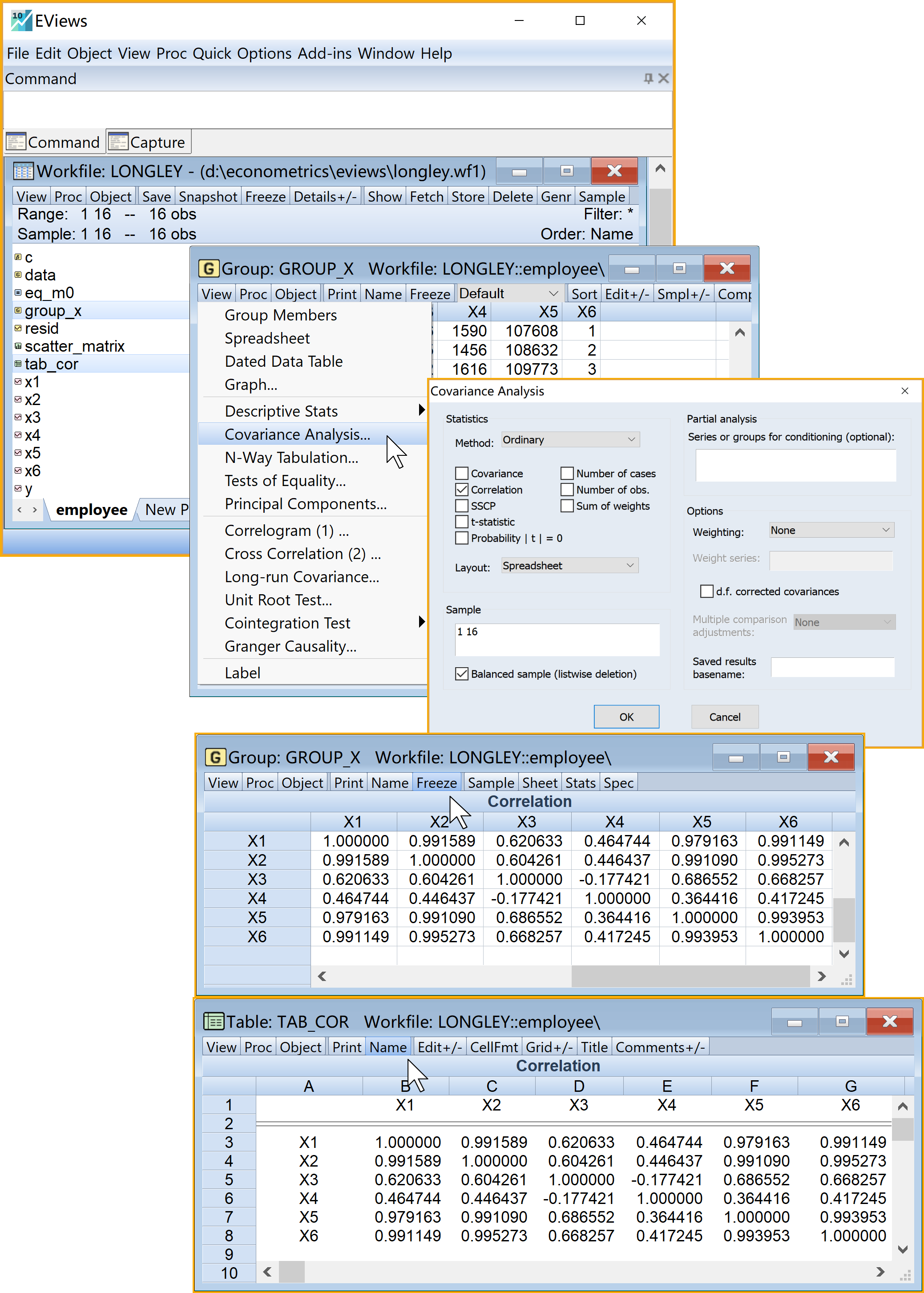Enable the Covariance checkbox
The width and height of the screenshot is (924, 1293).
461,474
